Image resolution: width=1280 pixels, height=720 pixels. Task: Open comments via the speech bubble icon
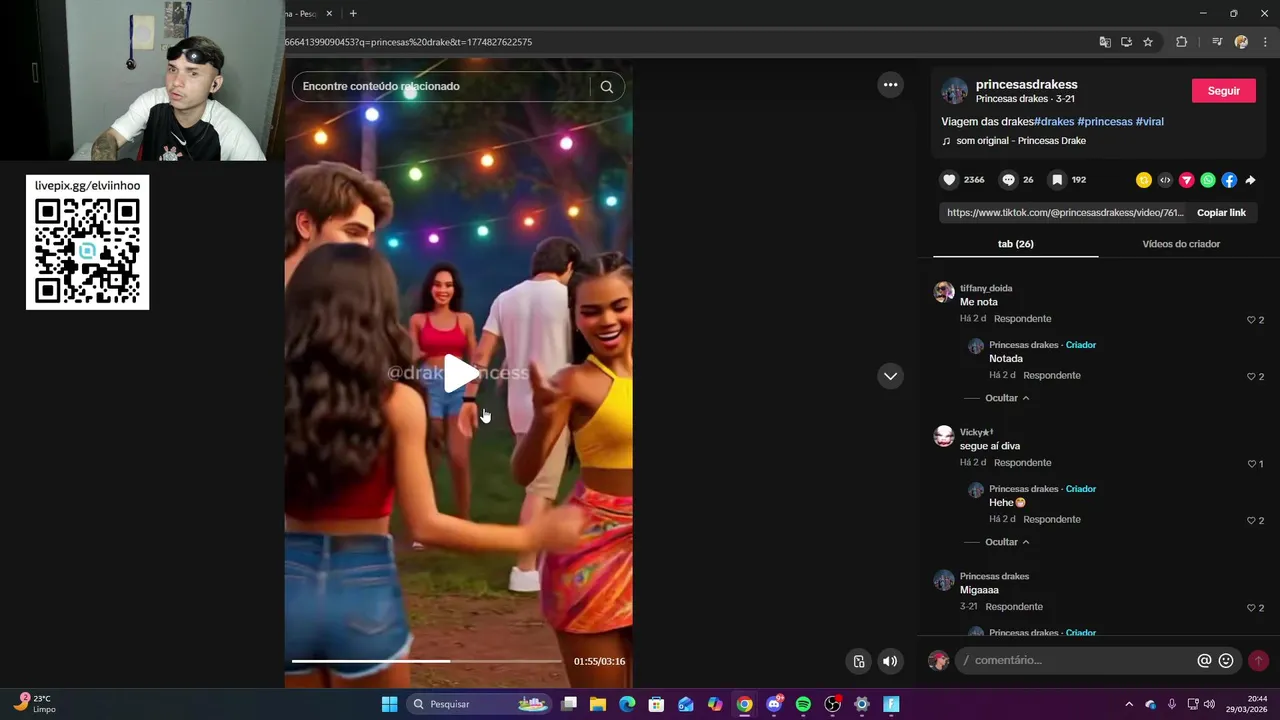pyautogui.click(x=1009, y=180)
